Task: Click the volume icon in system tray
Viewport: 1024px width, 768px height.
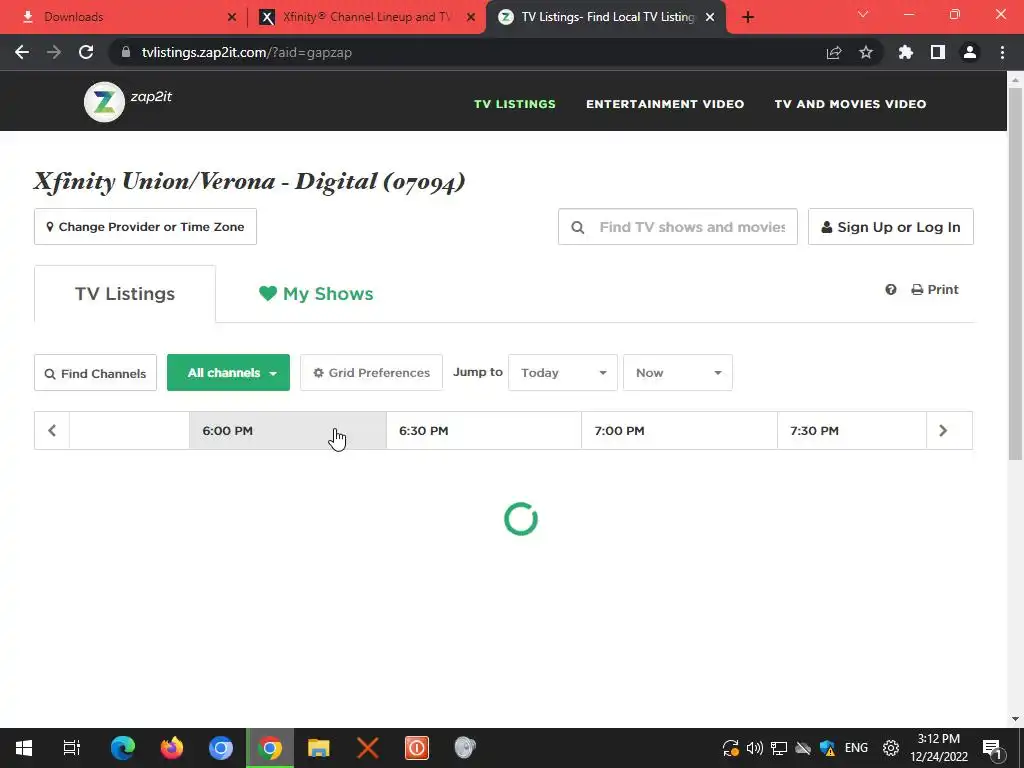Action: point(754,748)
